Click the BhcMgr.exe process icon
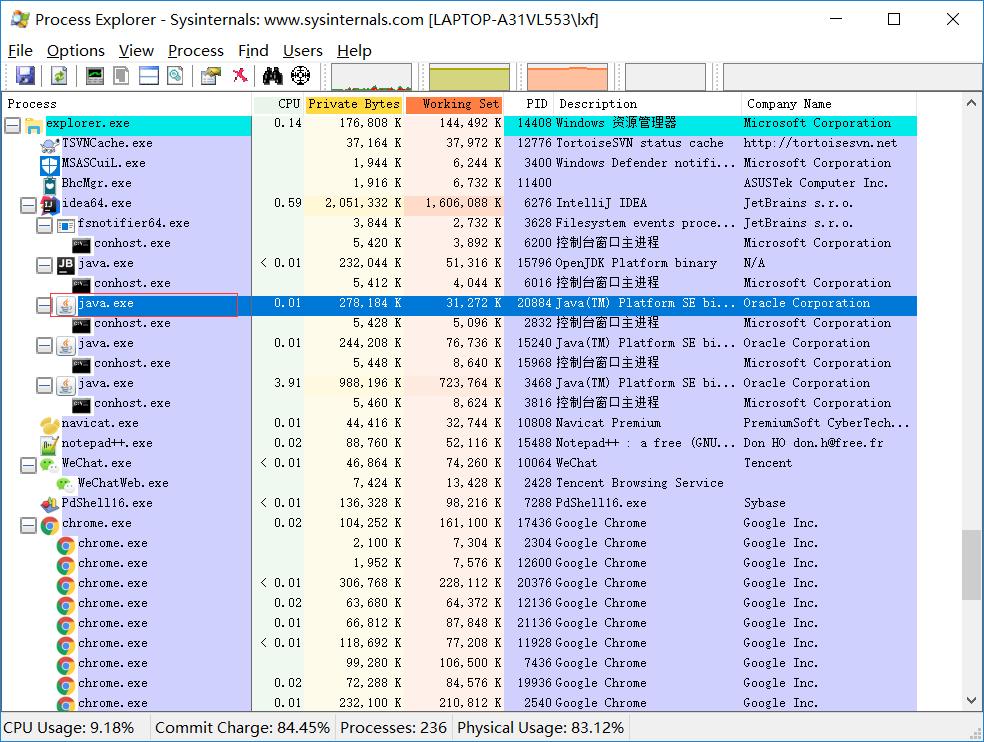984x742 pixels. [50, 185]
